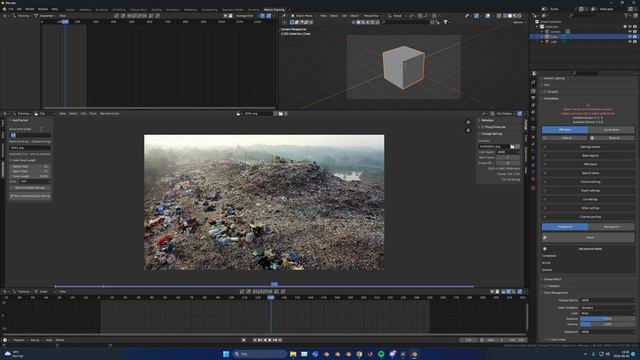Select the Camera in the outliner
Image resolution: width=640 pixels, height=360 pixels.
click(x=555, y=31)
